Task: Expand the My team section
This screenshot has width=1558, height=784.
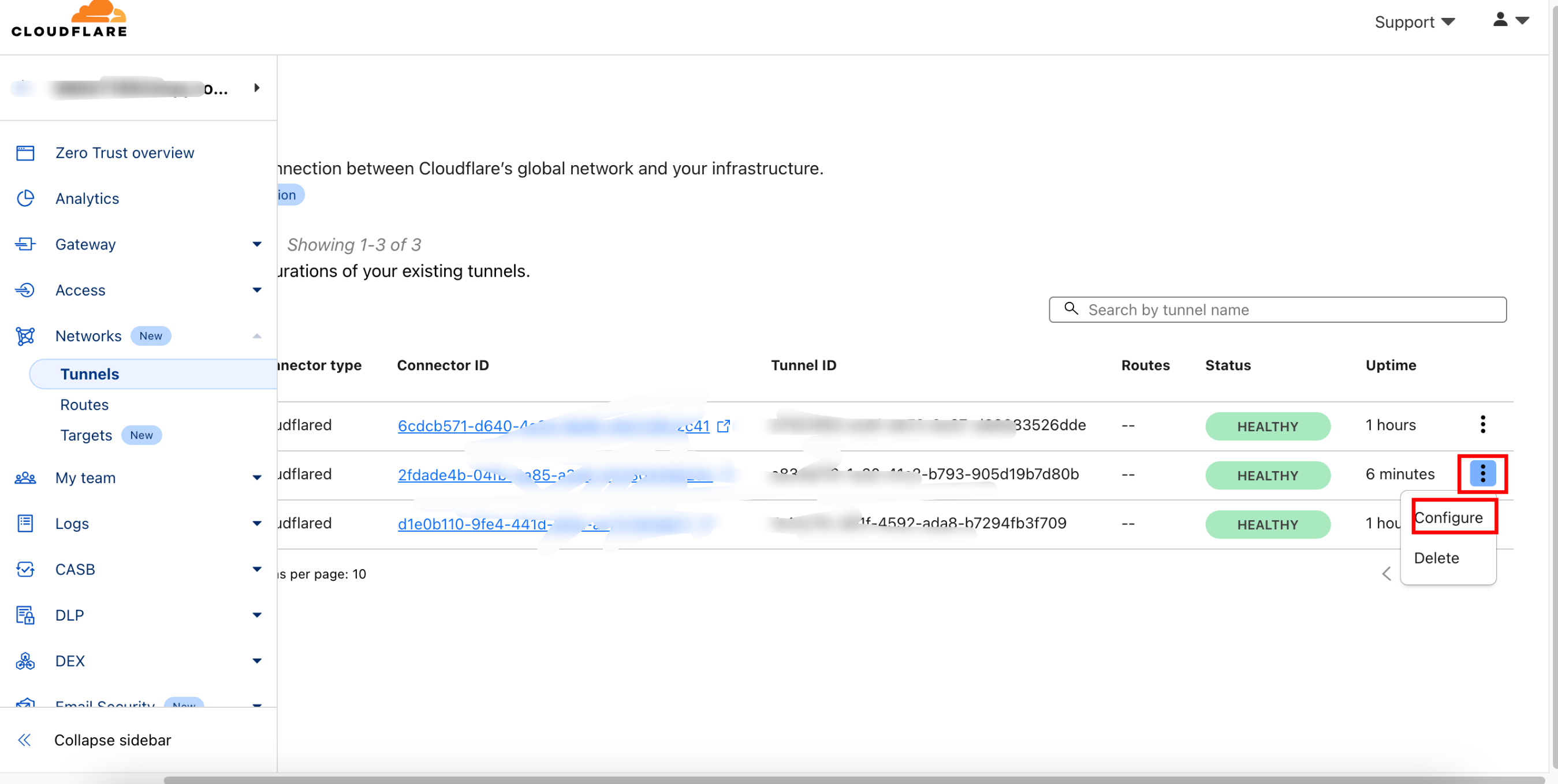Action: [256, 477]
